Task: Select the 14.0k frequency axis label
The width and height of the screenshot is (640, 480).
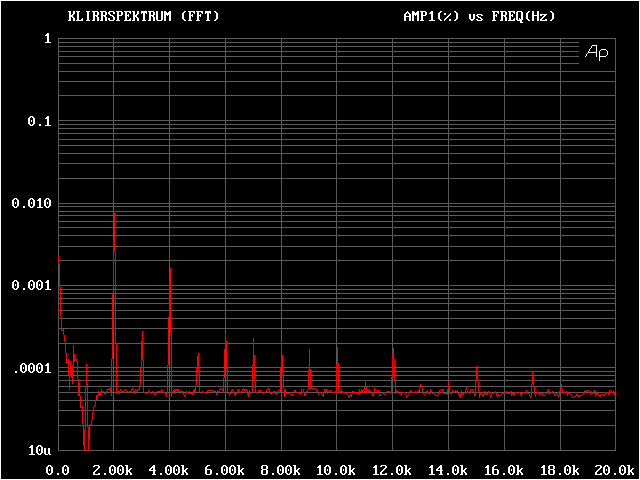Action: pyautogui.click(x=448, y=469)
